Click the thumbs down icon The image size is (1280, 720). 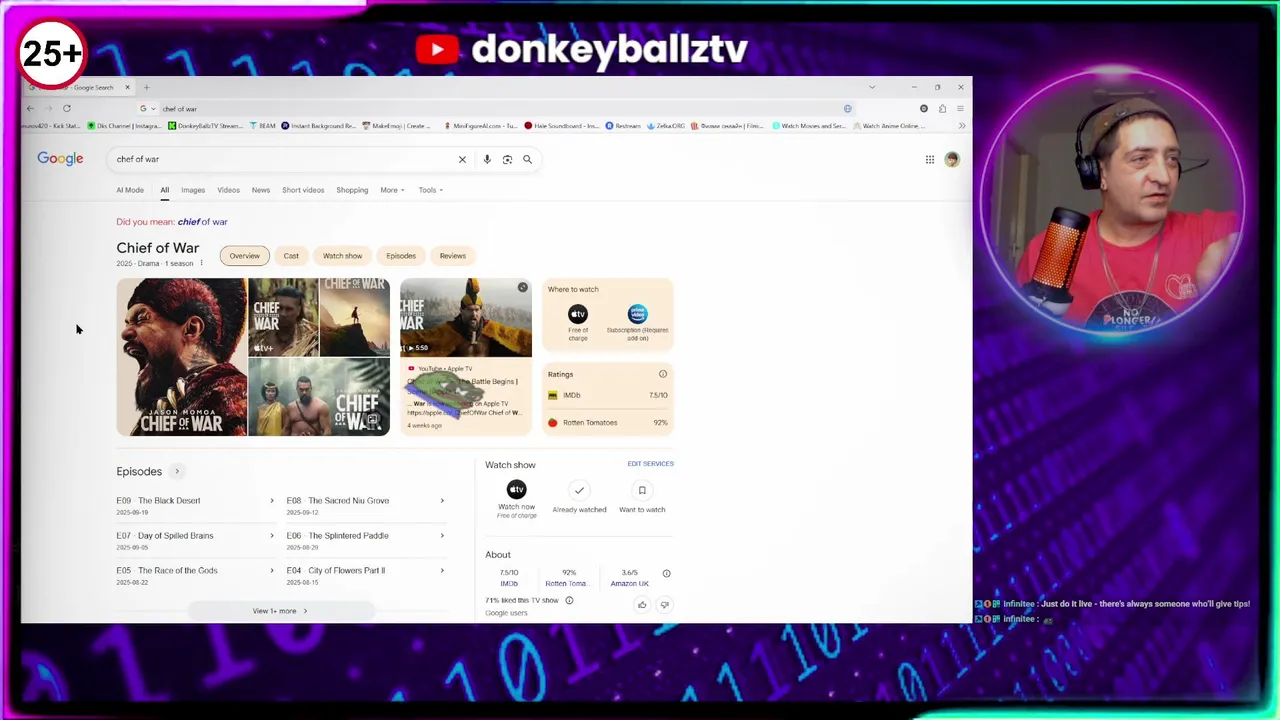pos(664,604)
